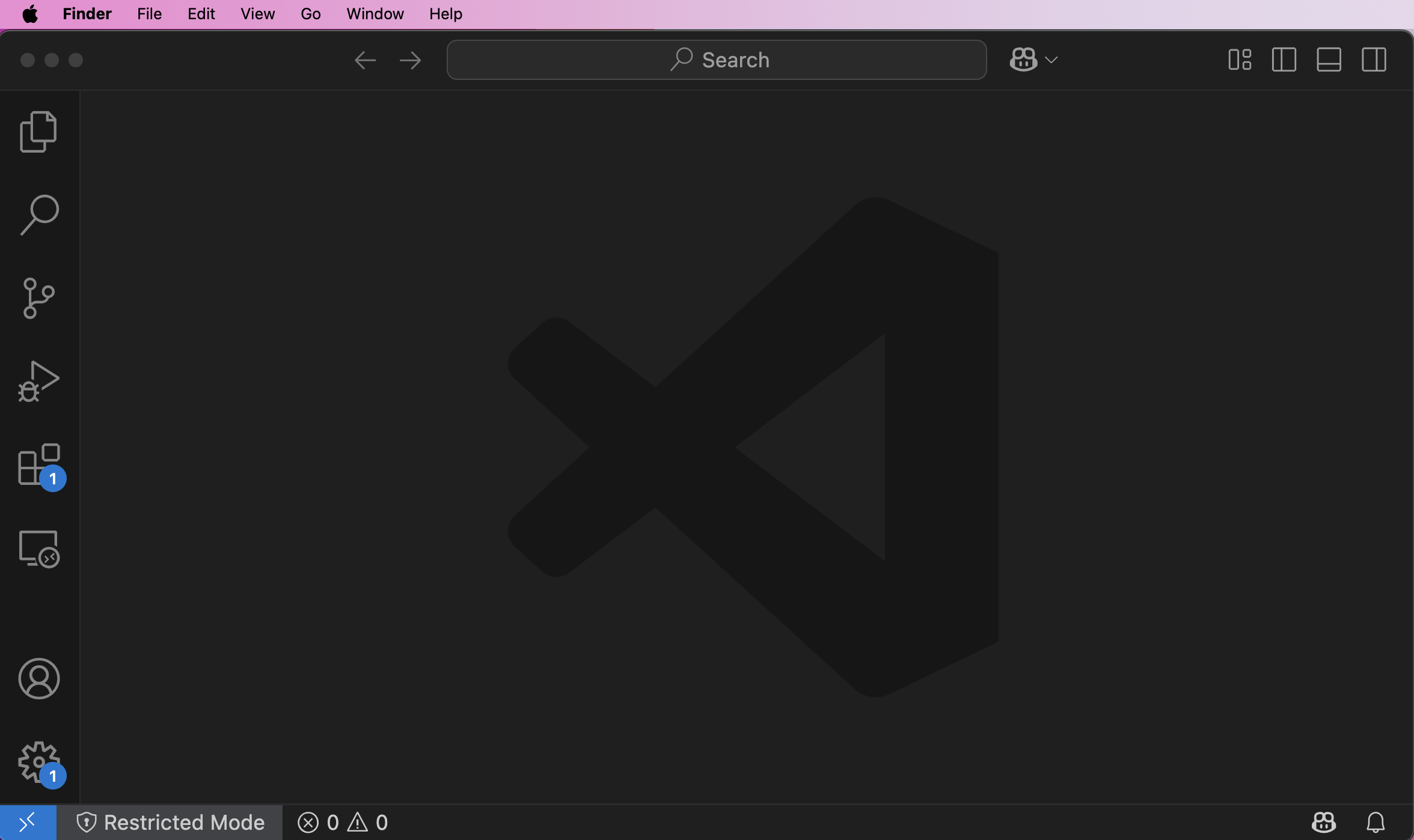The image size is (1414, 840).
Task: Click Restricted Mode in status bar
Action: (171, 823)
